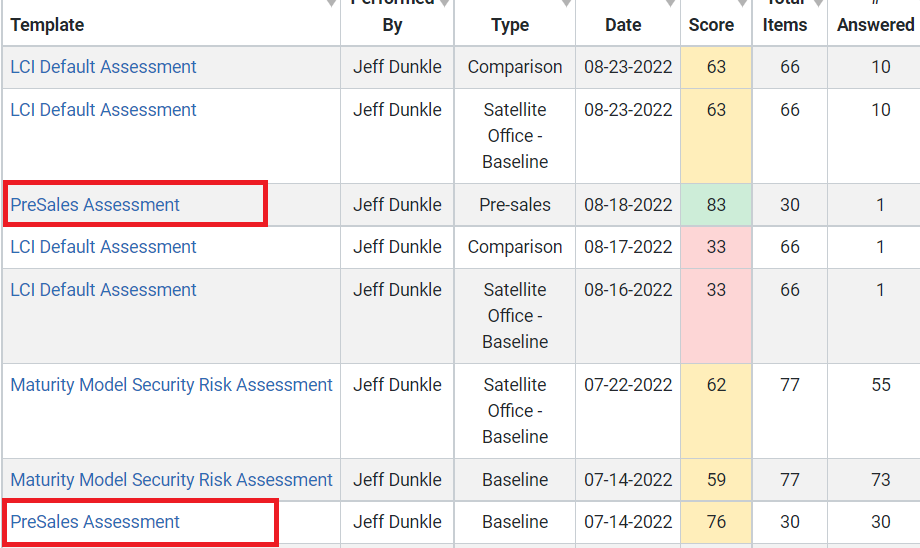
Task: Click the Pre-sales type cell
Action: tap(515, 205)
